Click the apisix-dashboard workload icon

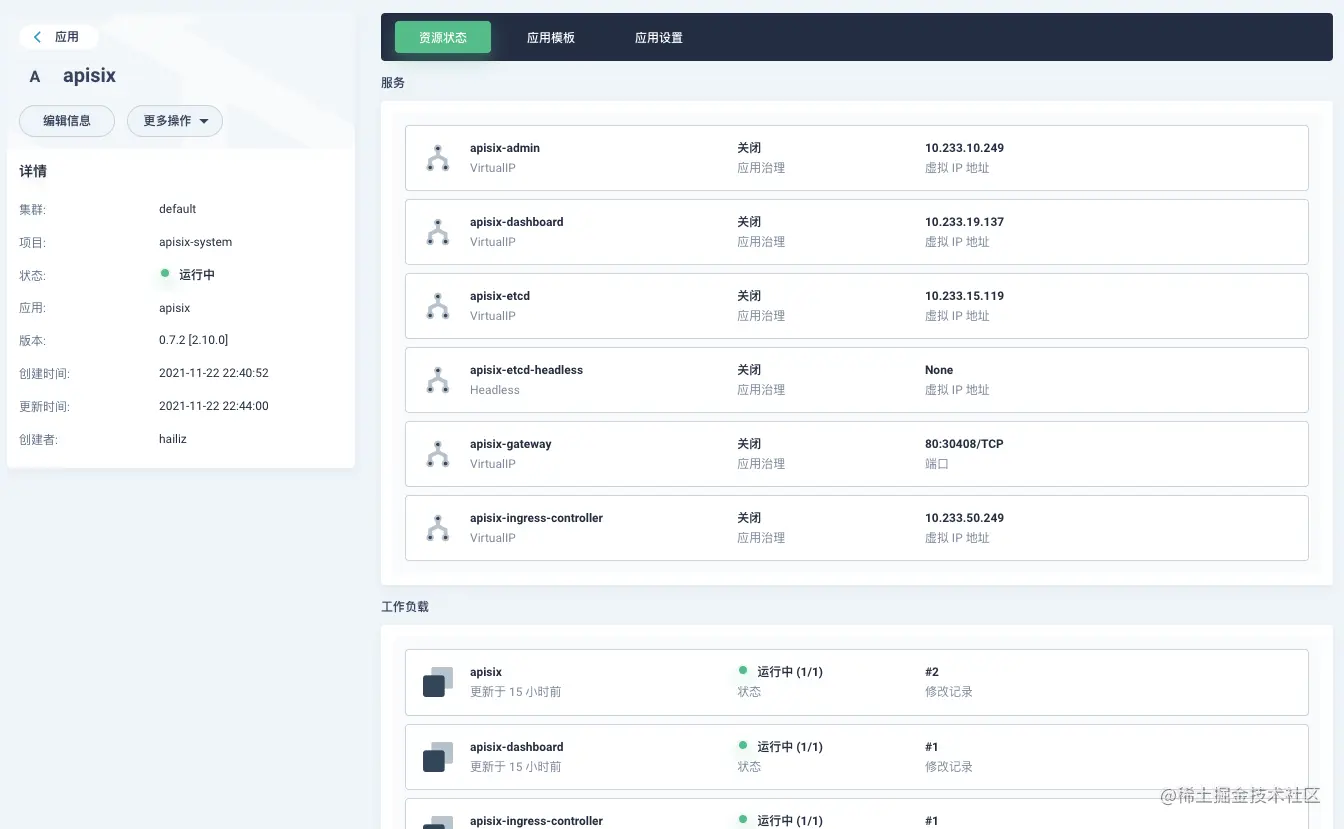[437, 757]
